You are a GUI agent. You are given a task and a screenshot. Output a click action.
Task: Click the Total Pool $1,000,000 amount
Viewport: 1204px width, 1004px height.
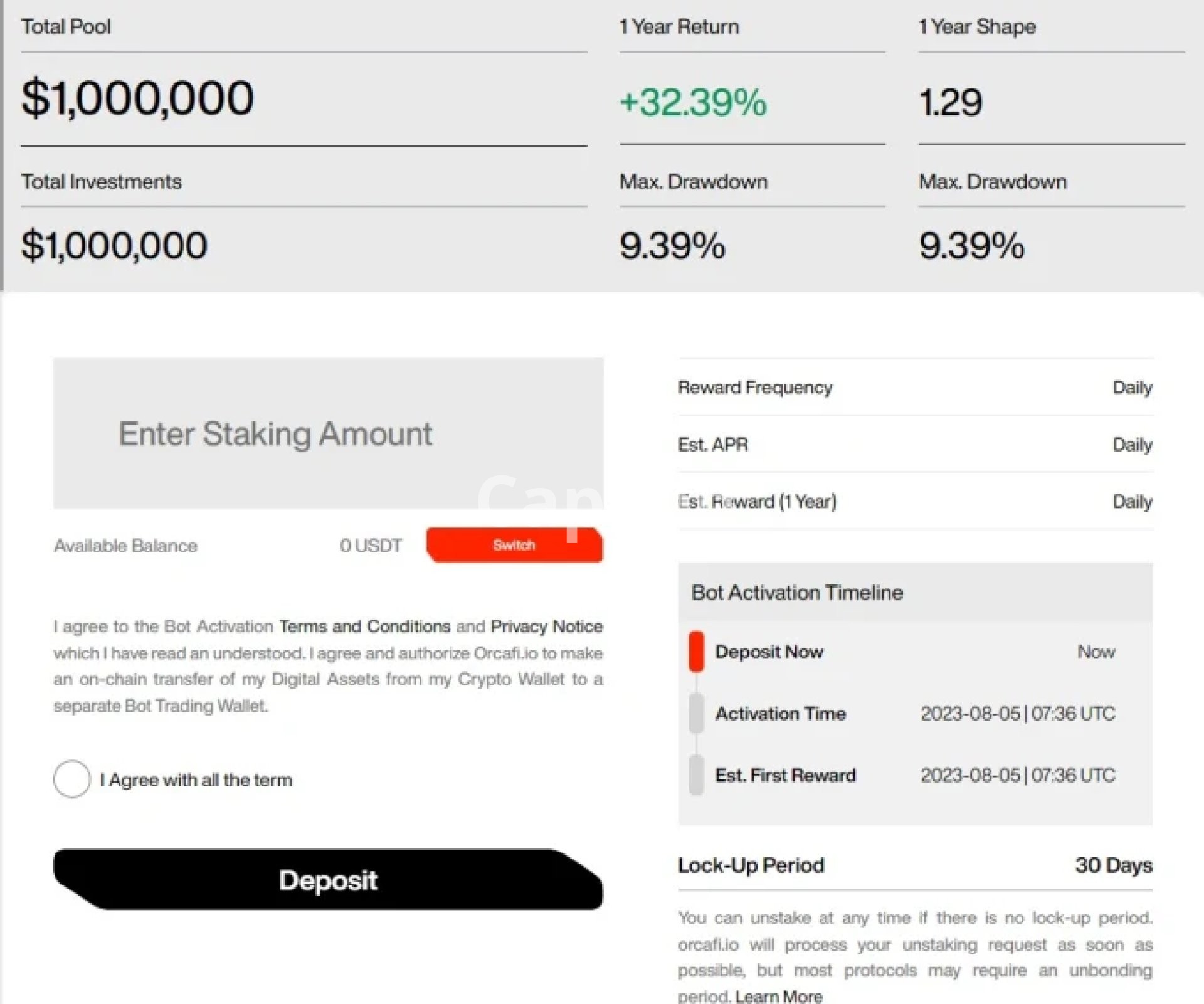(x=138, y=98)
